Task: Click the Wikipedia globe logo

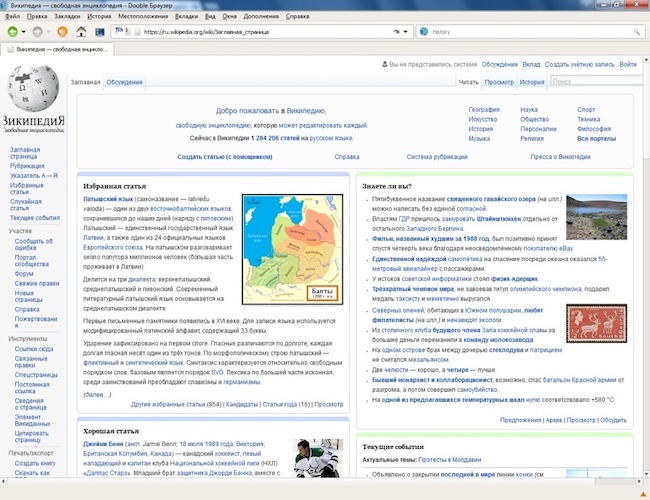Action: 34,88
